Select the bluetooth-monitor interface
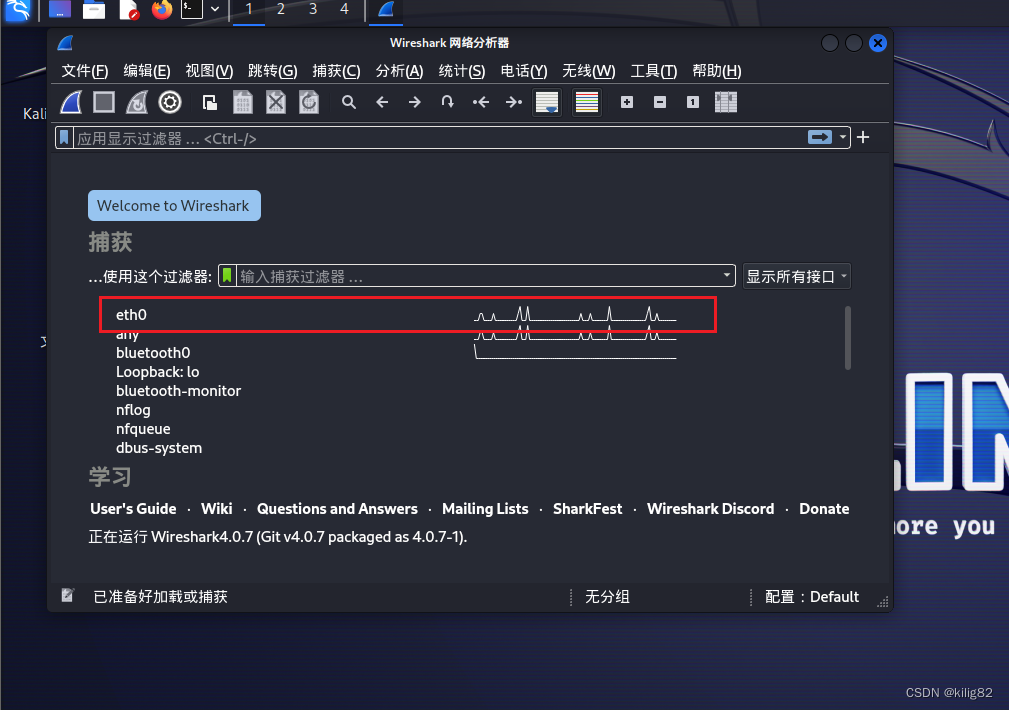The width and height of the screenshot is (1009, 710). (178, 391)
